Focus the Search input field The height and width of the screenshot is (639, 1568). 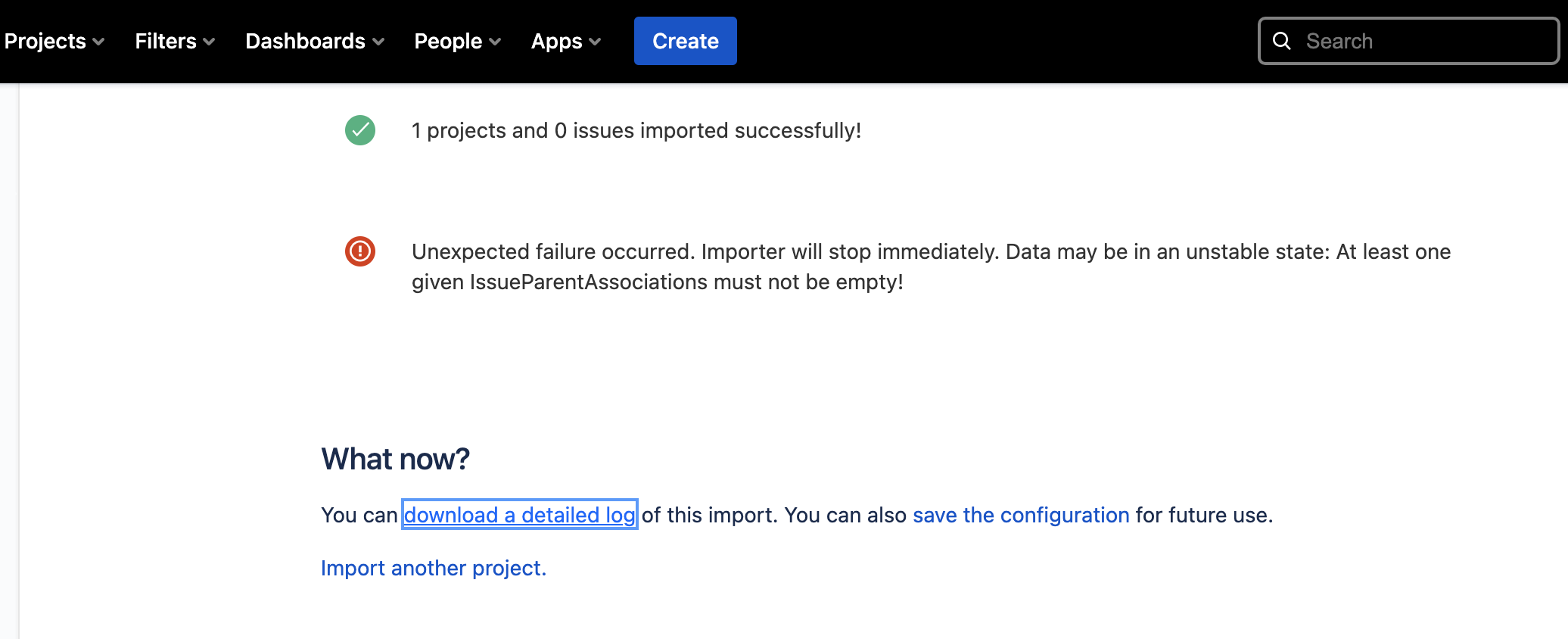click(x=1409, y=41)
